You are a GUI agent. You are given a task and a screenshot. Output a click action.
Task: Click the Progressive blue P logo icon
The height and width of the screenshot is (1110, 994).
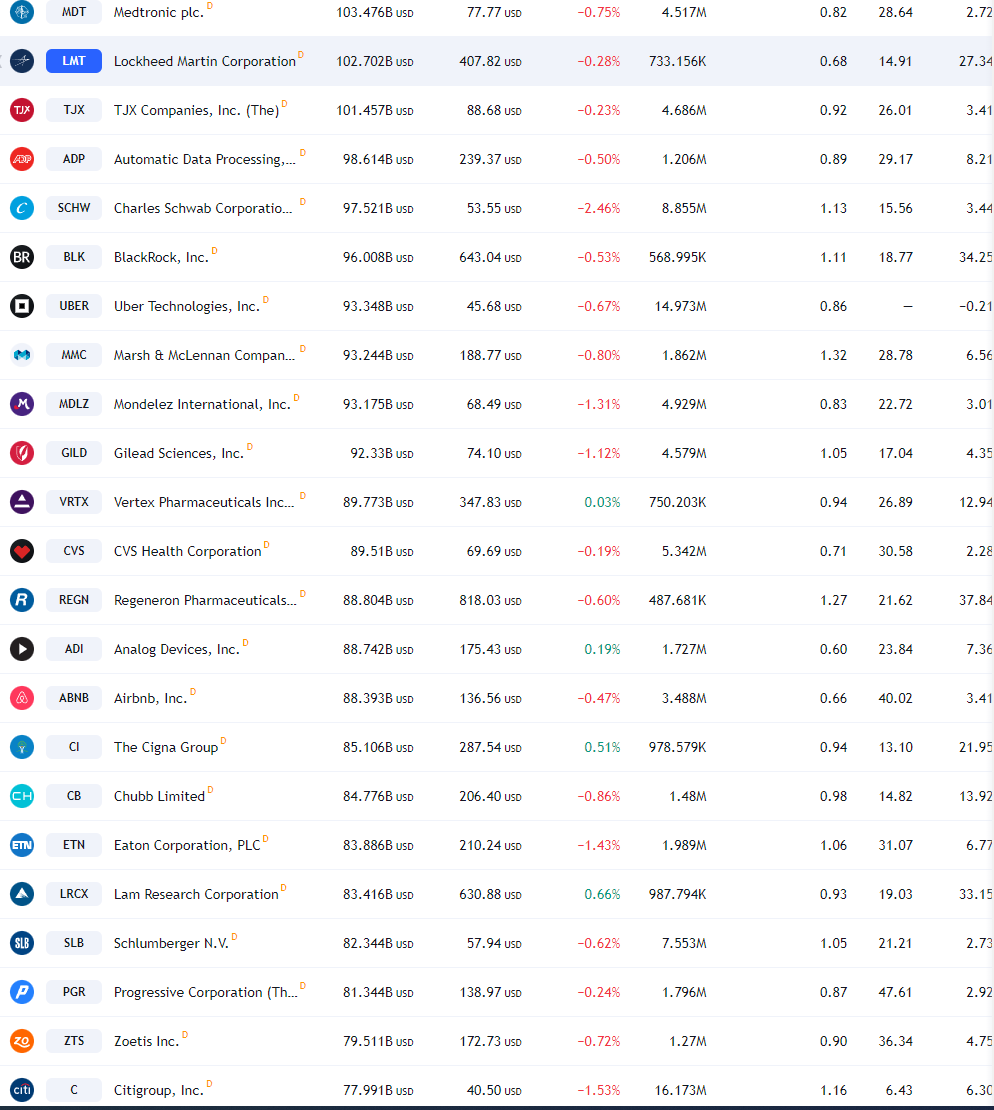pos(22,992)
